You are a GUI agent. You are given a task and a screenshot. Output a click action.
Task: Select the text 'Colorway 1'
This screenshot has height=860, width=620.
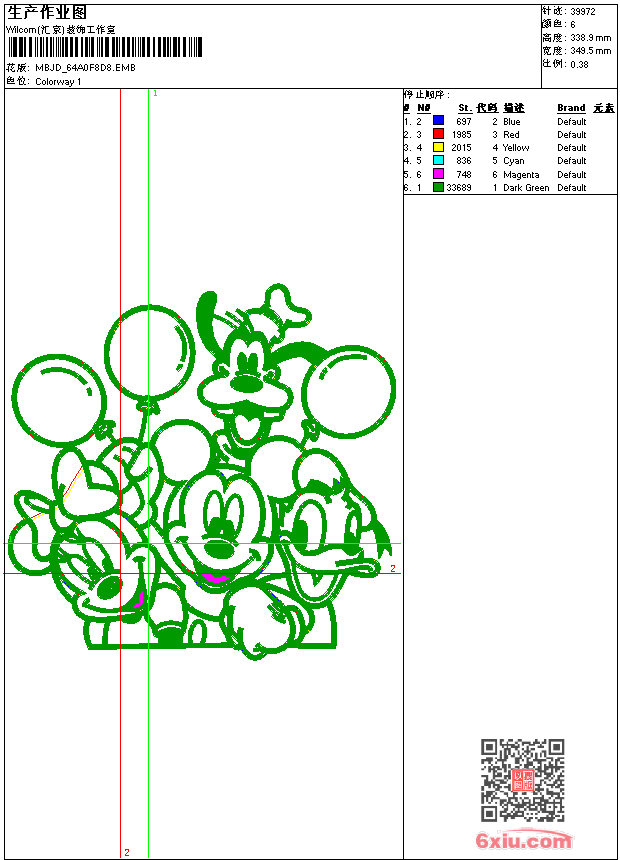pyautogui.click(x=58, y=82)
